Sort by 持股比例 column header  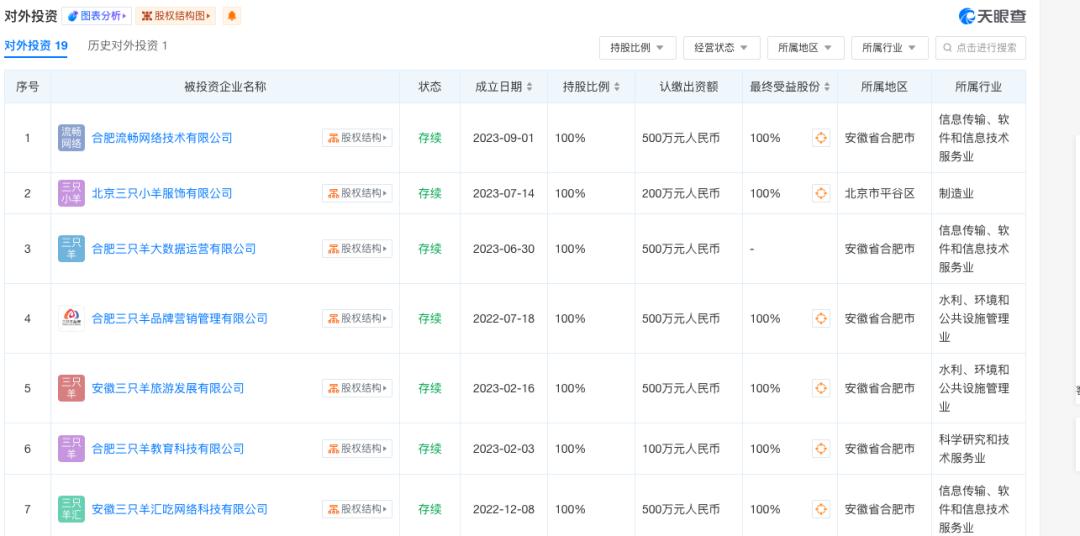click(x=591, y=87)
